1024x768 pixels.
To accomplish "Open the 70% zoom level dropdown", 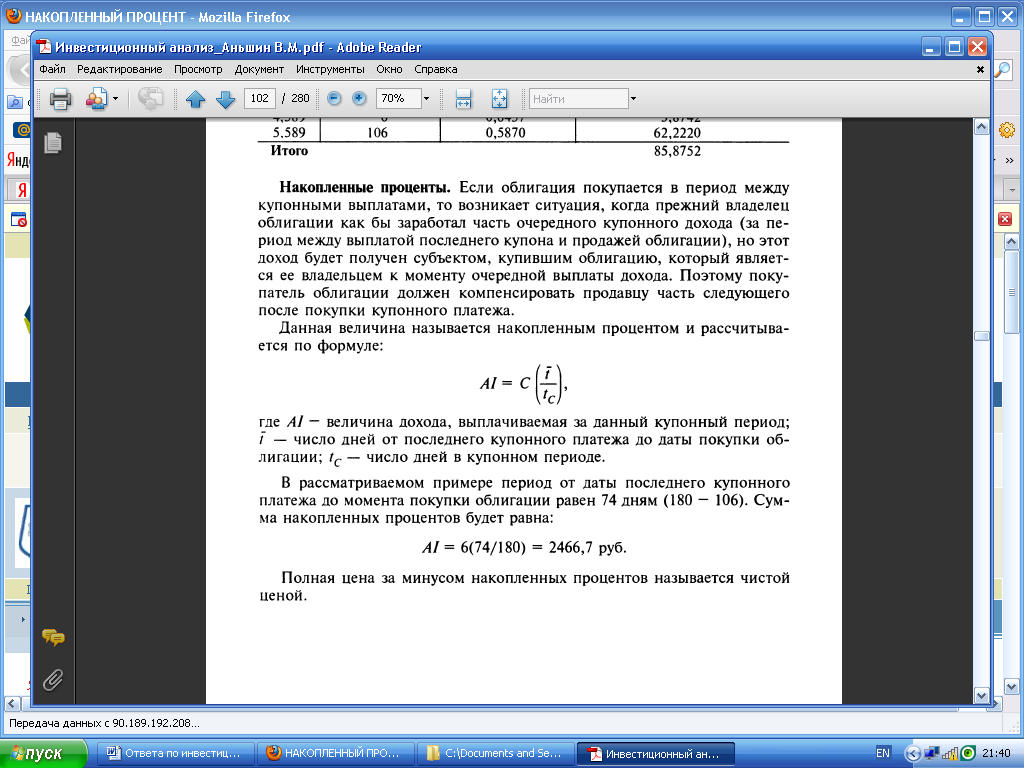I will click(x=426, y=99).
